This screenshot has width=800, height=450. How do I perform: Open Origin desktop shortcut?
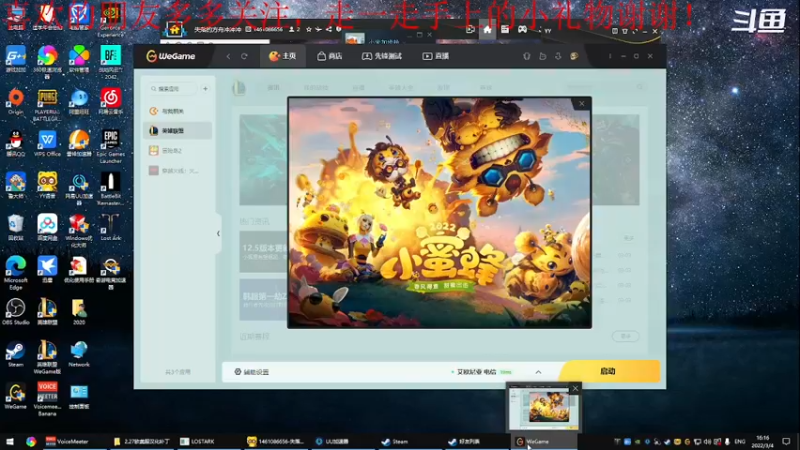pyautogui.click(x=16, y=102)
